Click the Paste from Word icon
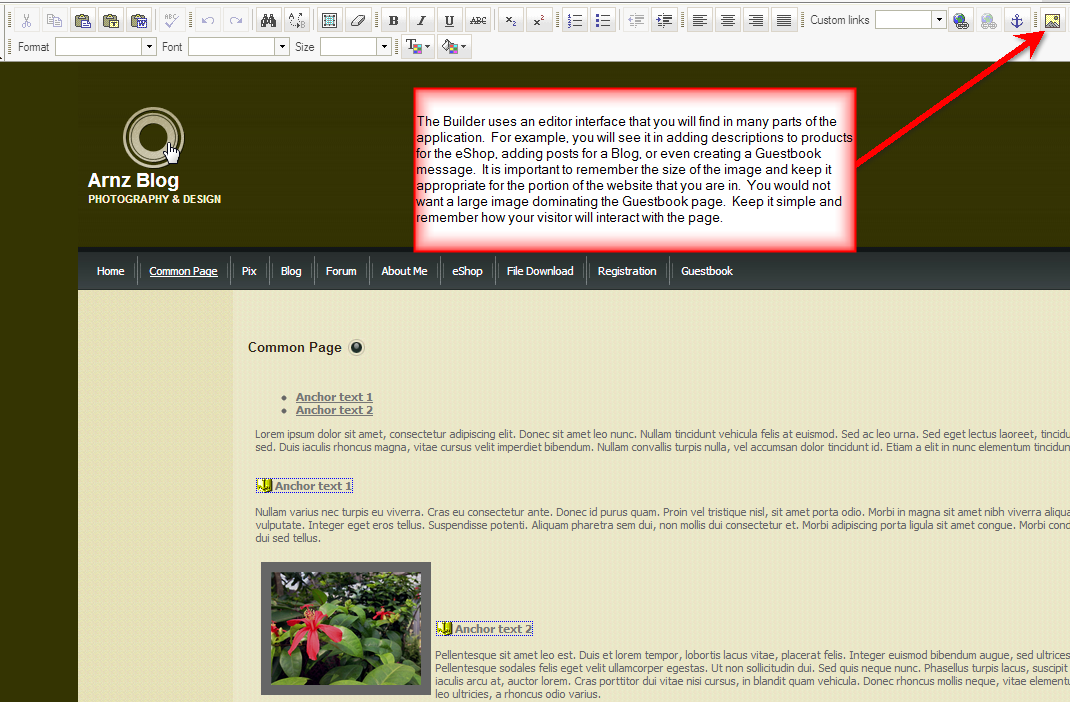Image resolution: width=1070 pixels, height=702 pixels. click(139, 21)
